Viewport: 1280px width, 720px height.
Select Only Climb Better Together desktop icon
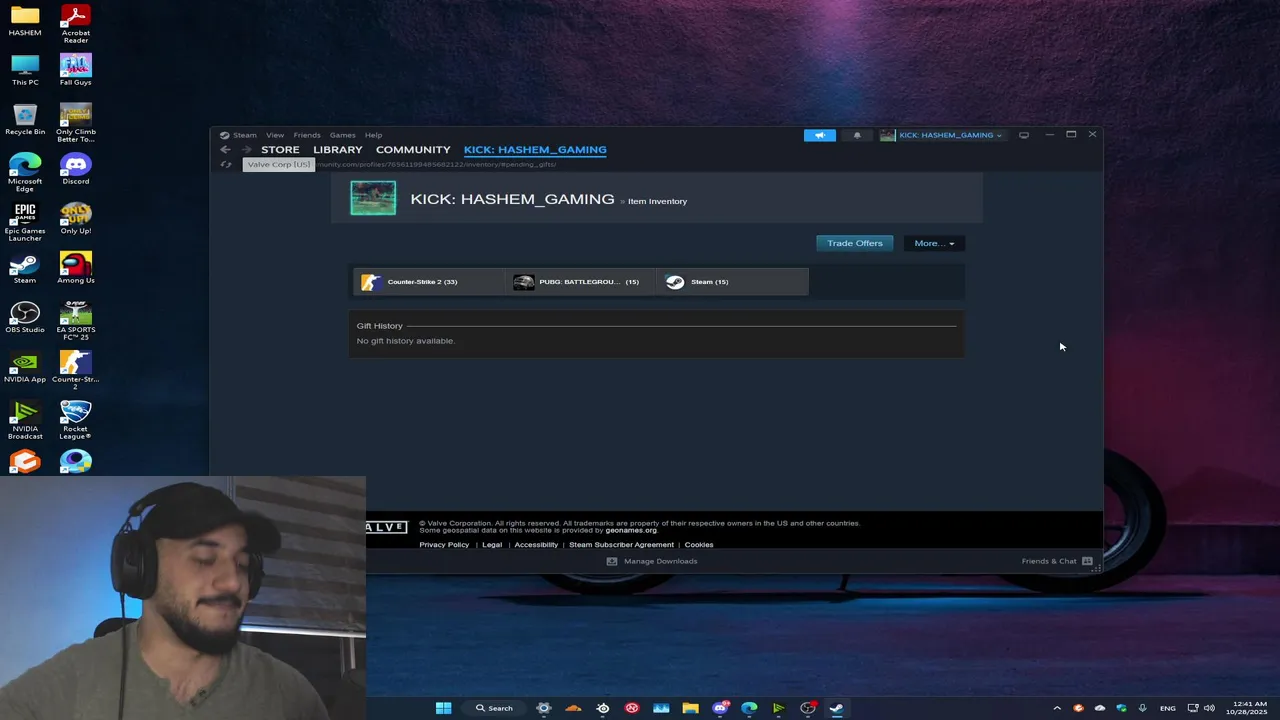pyautogui.click(x=75, y=123)
